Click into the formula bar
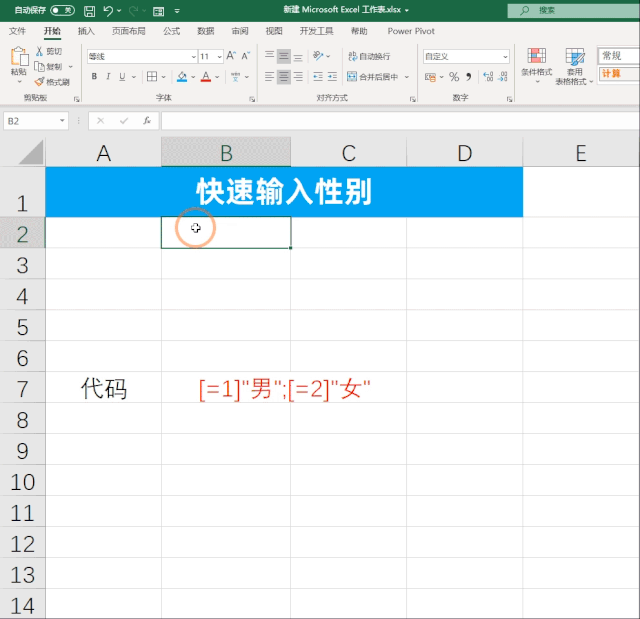This screenshot has height=619, width=640. coord(400,121)
